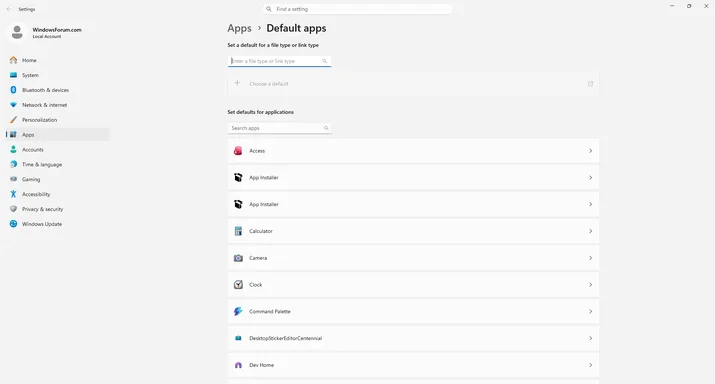
Task: Open Dev Home default settings
Action: click(413, 365)
